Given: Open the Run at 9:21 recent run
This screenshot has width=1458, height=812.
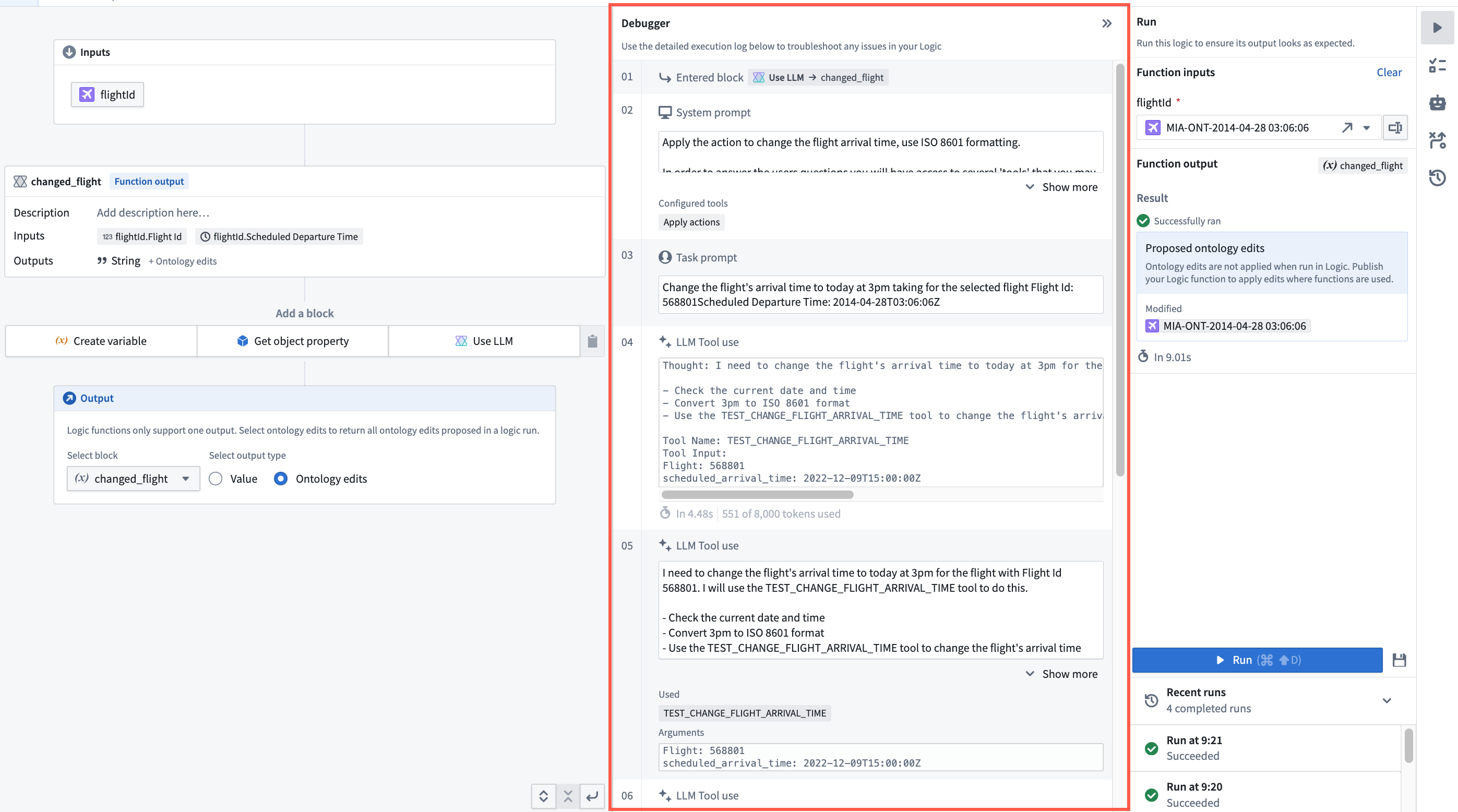Looking at the screenshot, I should (x=1265, y=748).
